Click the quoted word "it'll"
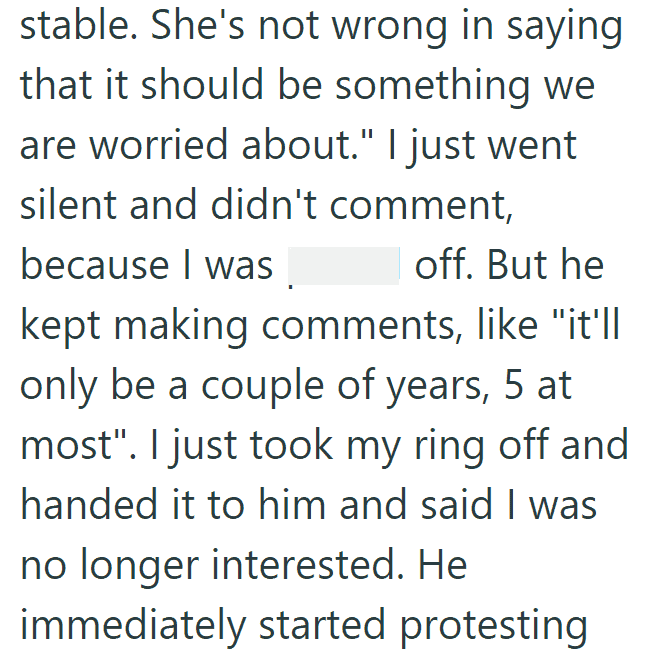Viewport: 663px width, 661px height. coord(587,324)
